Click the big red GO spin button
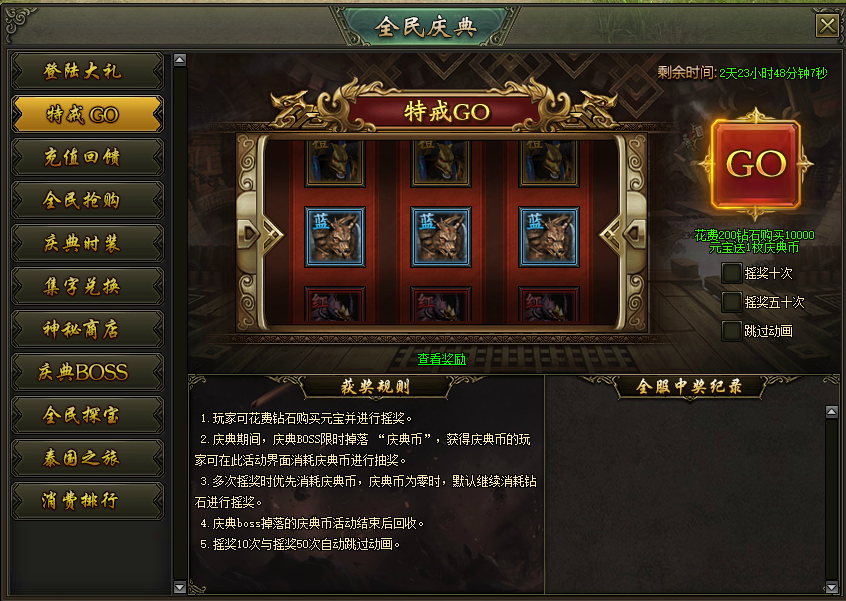 coord(755,164)
